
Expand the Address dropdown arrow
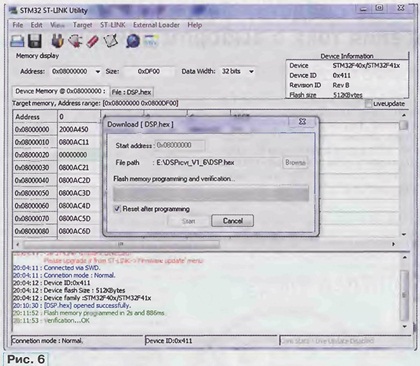point(98,72)
